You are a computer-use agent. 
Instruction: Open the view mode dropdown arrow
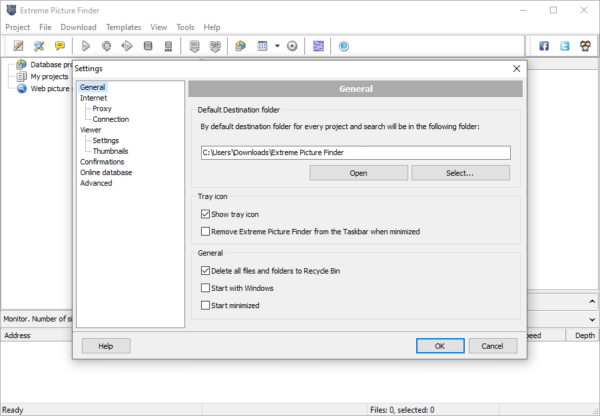(x=277, y=46)
